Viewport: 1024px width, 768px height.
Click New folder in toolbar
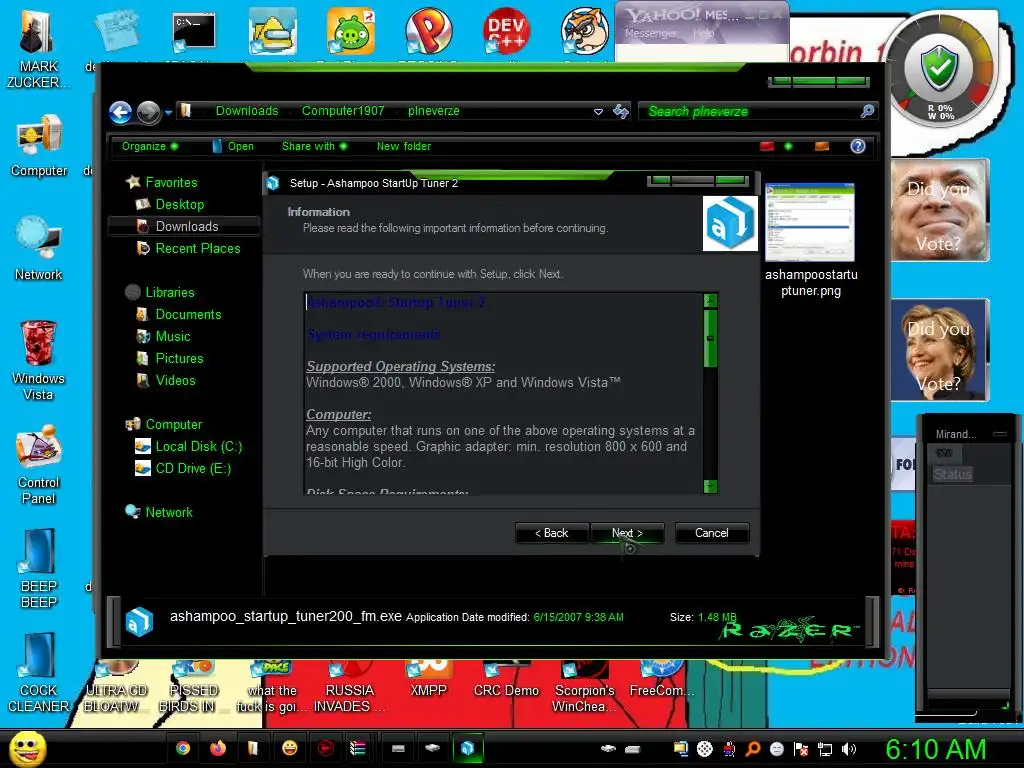pyautogui.click(x=404, y=146)
